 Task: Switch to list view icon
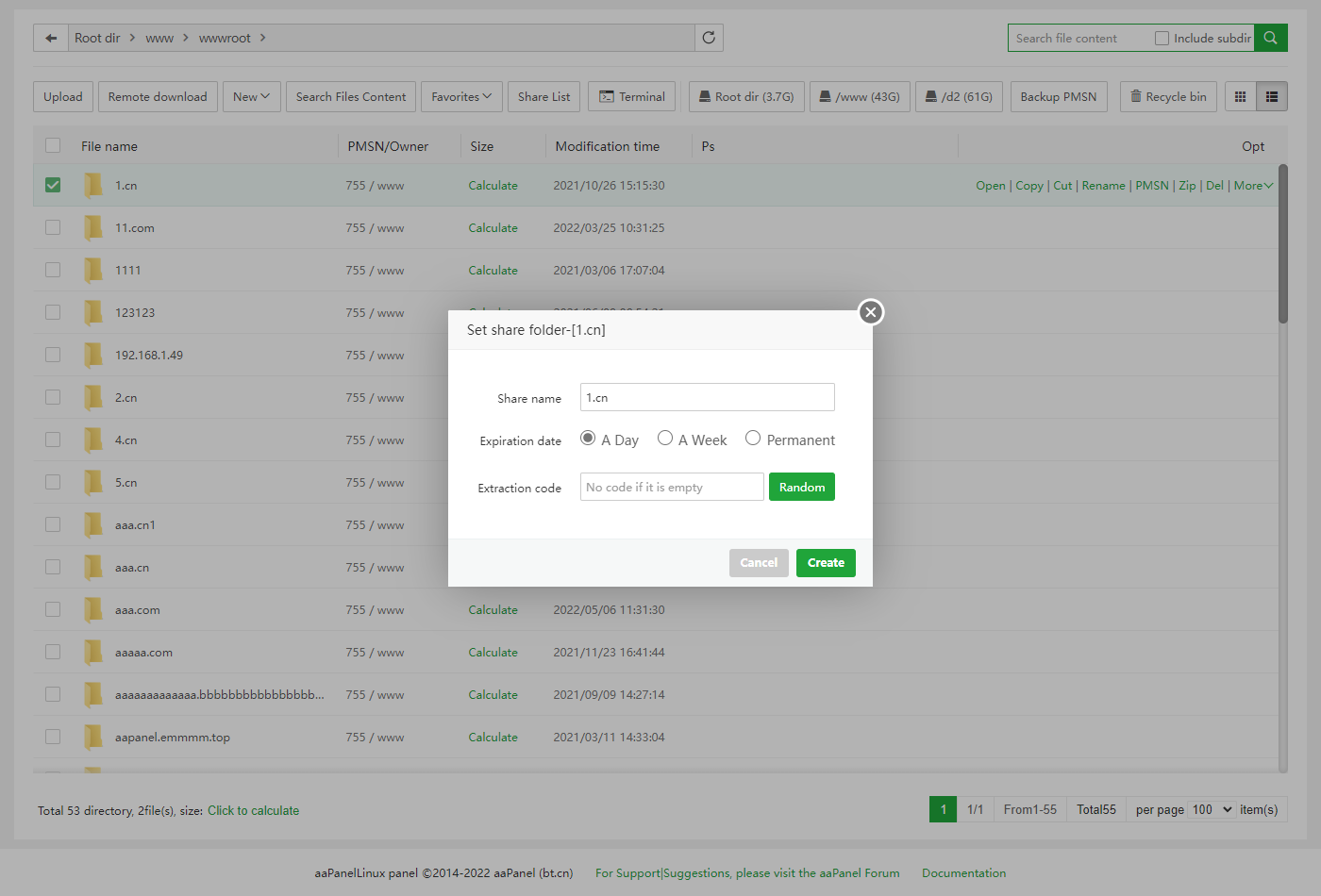click(1272, 96)
